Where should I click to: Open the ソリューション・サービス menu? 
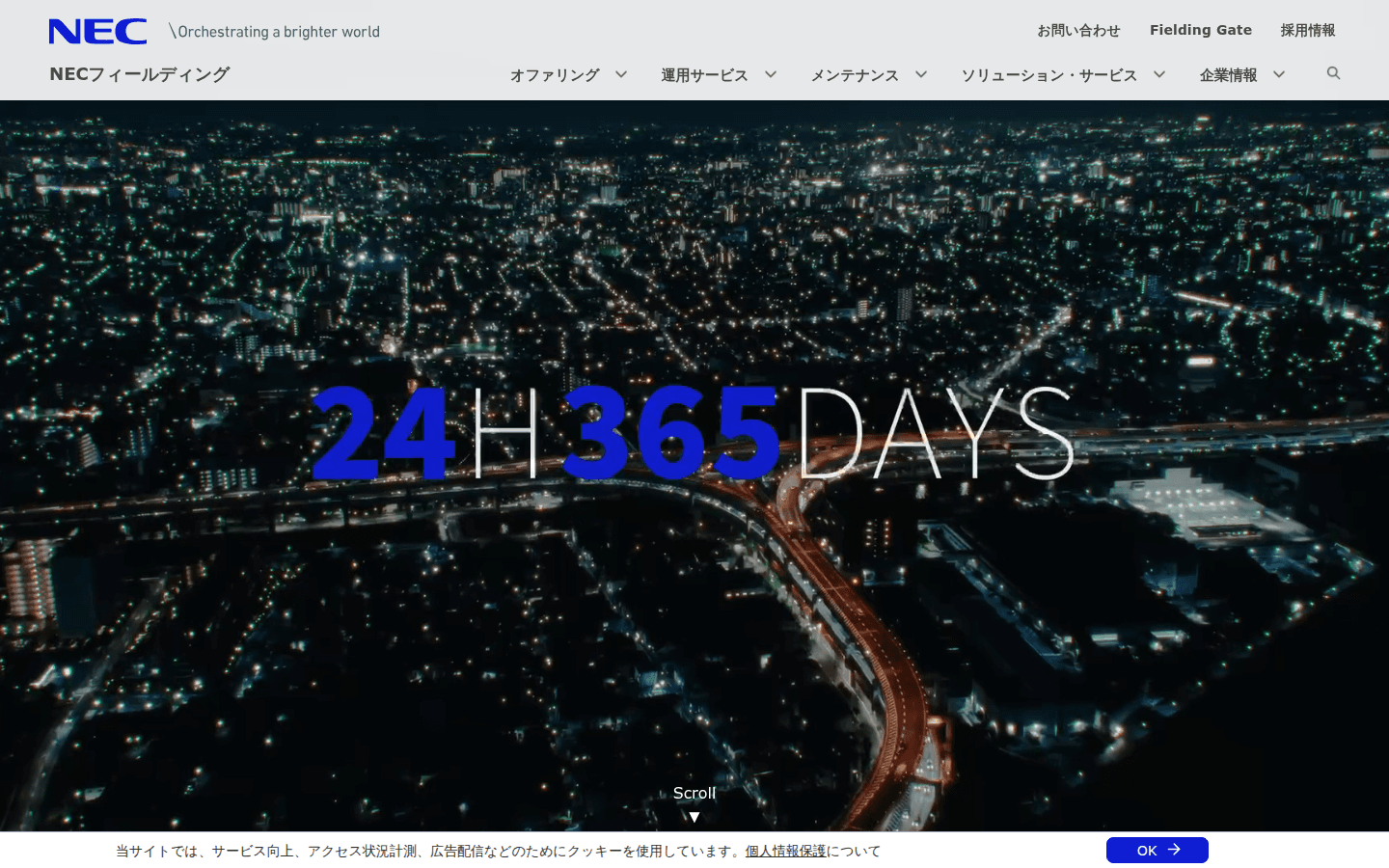(x=1049, y=75)
